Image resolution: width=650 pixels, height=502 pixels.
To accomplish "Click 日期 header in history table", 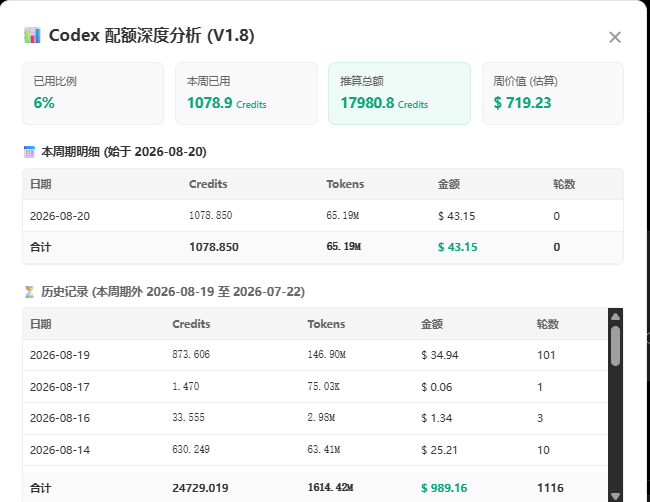I will point(41,324).
